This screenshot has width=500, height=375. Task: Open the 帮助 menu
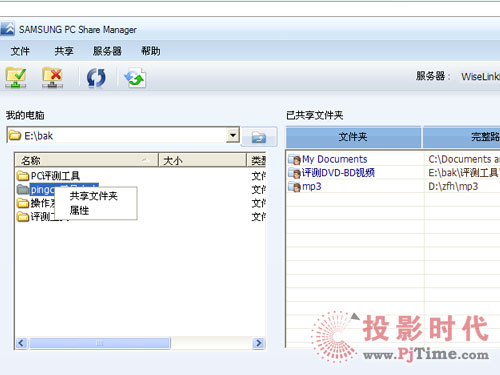point(151,51)
